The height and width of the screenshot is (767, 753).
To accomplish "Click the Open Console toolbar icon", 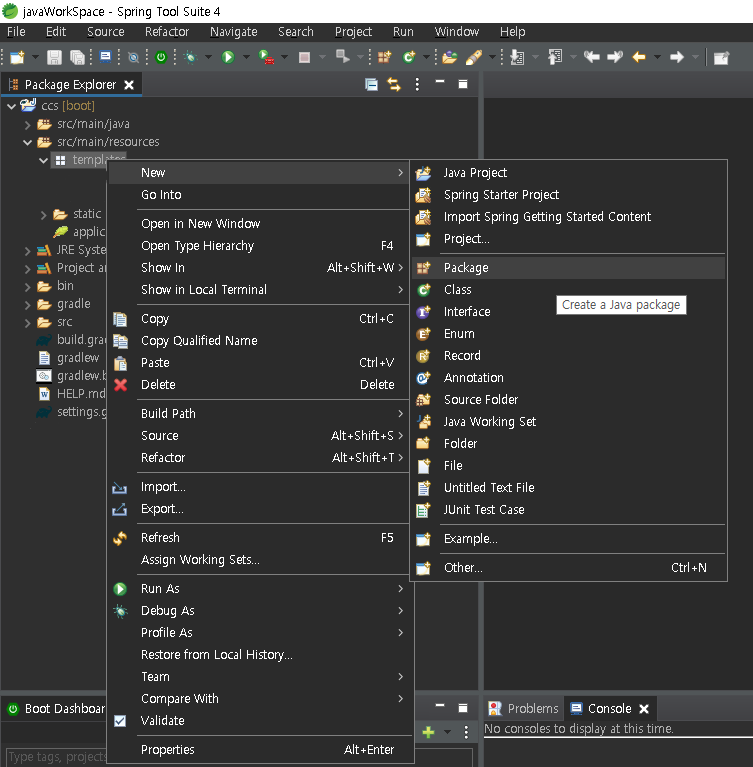I will coord(105,57).
